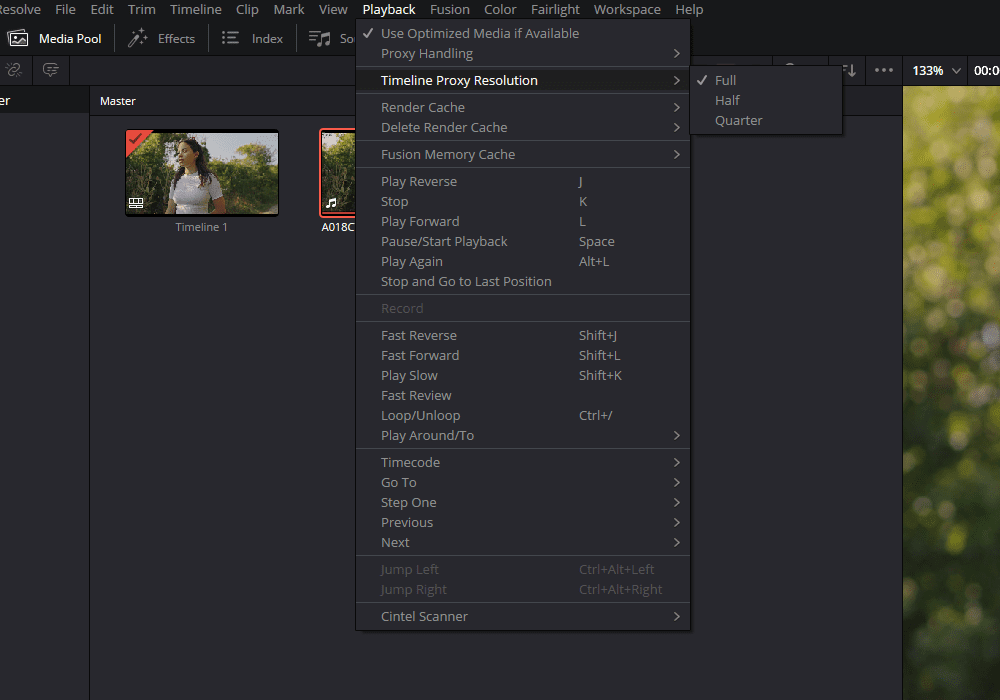
Task: Select Full timeline proxy resolution
Action: click(725, 80)
